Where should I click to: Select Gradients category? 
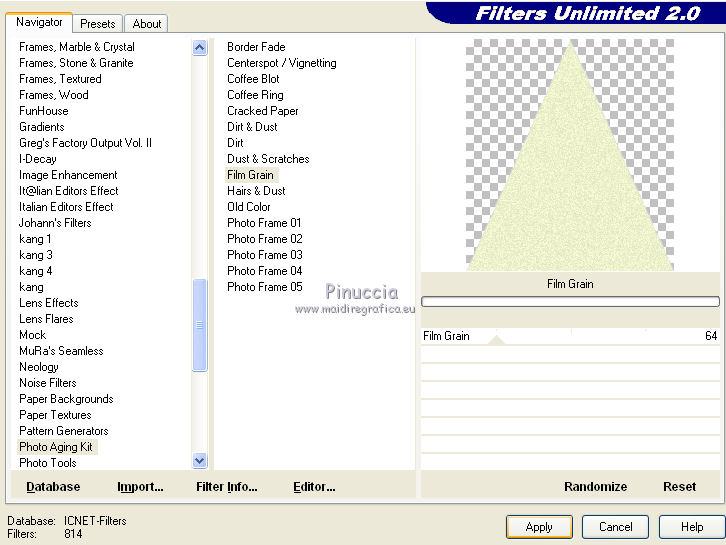point(42,127)
